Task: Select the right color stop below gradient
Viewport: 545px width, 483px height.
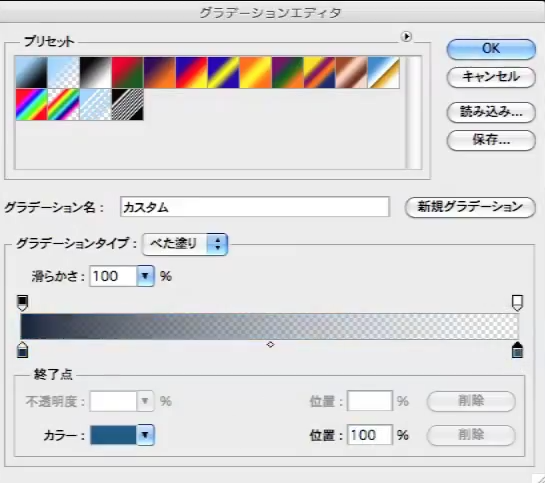Action: [518, 350]
